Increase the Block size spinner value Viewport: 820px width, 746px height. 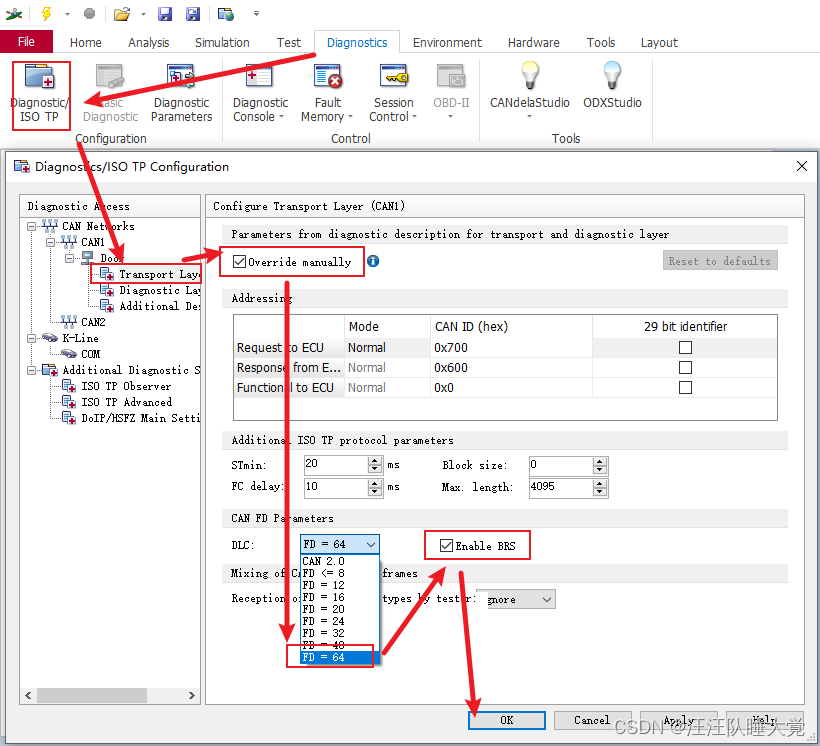click(x=600, y=461)
